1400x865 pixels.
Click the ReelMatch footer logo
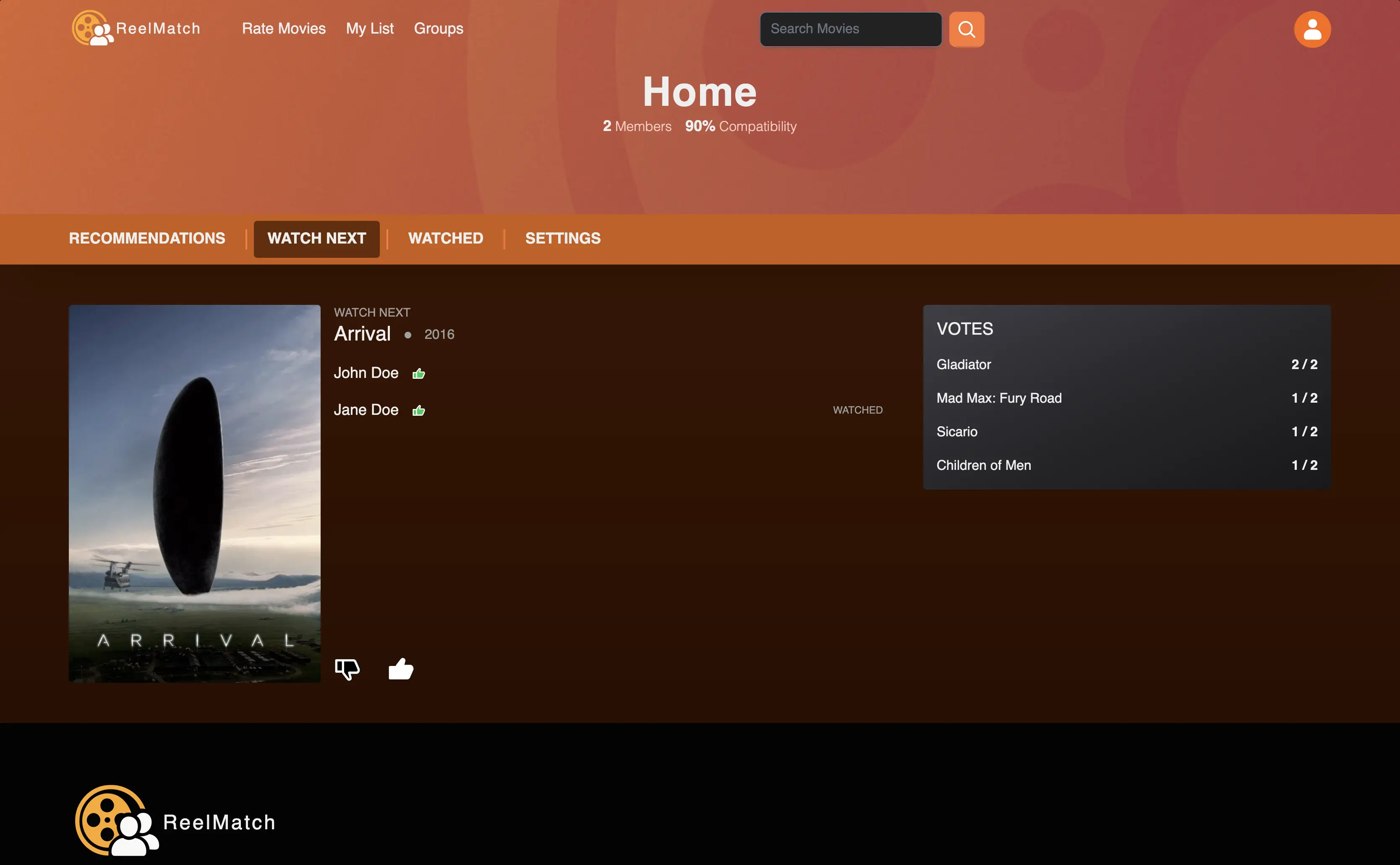point(175,821)
